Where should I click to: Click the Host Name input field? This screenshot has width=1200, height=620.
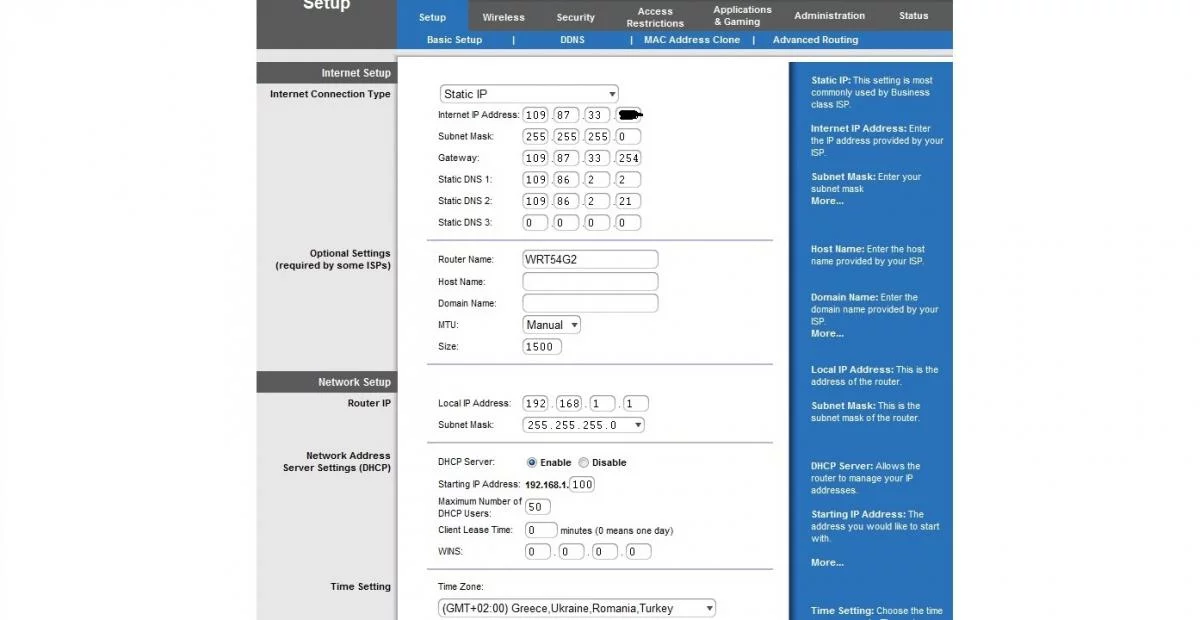coord(590,281)
